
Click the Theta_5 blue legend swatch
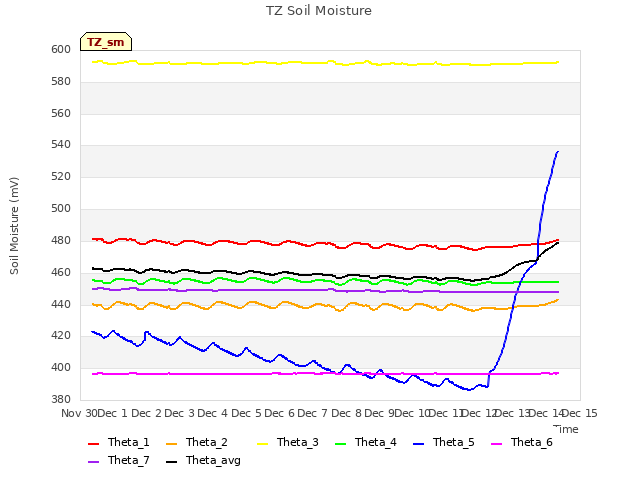pyautogui.click(x=418, y=444)
